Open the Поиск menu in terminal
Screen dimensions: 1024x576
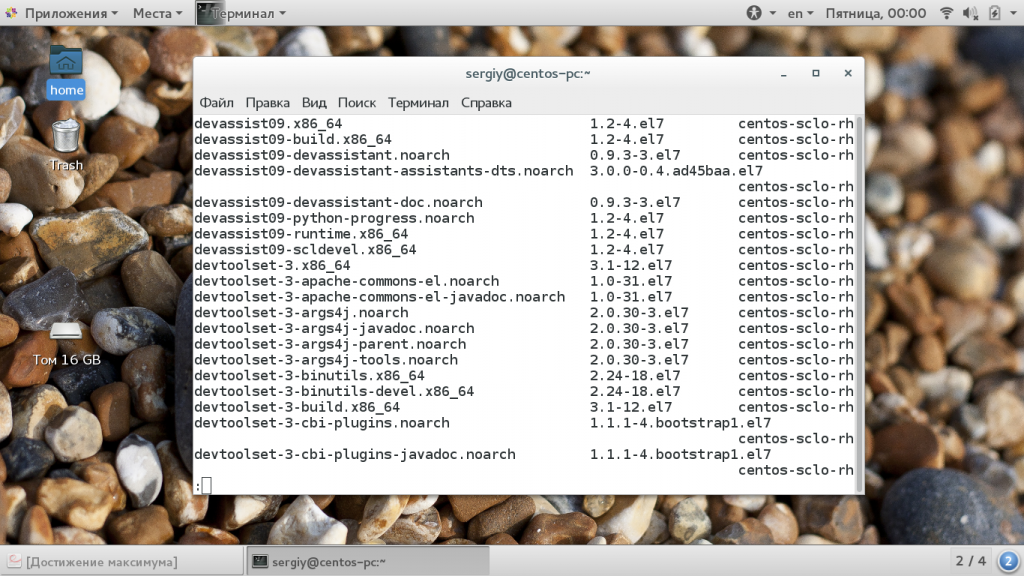357,102
